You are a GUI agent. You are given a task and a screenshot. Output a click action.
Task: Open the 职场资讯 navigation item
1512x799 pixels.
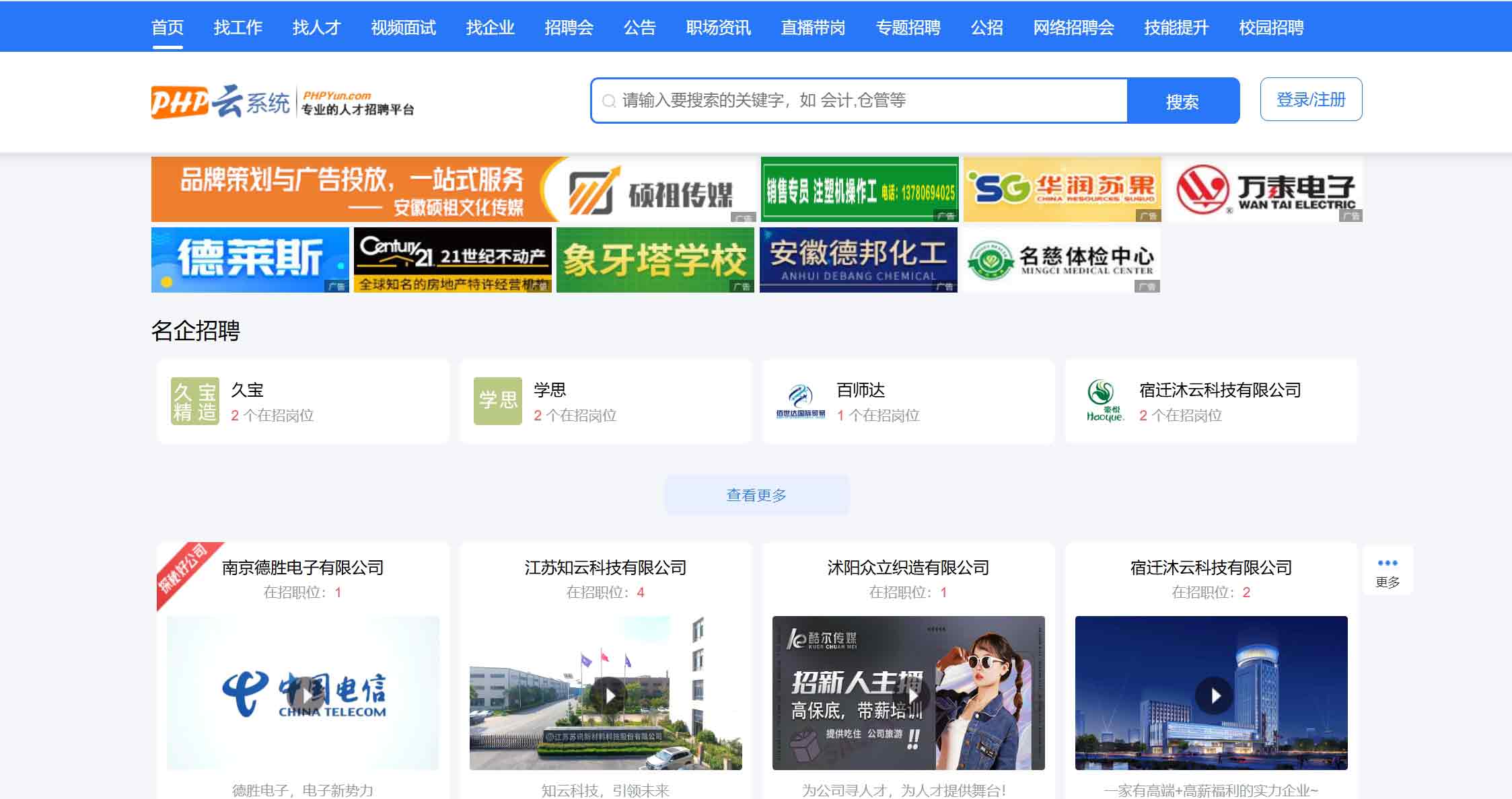(719, 28)
